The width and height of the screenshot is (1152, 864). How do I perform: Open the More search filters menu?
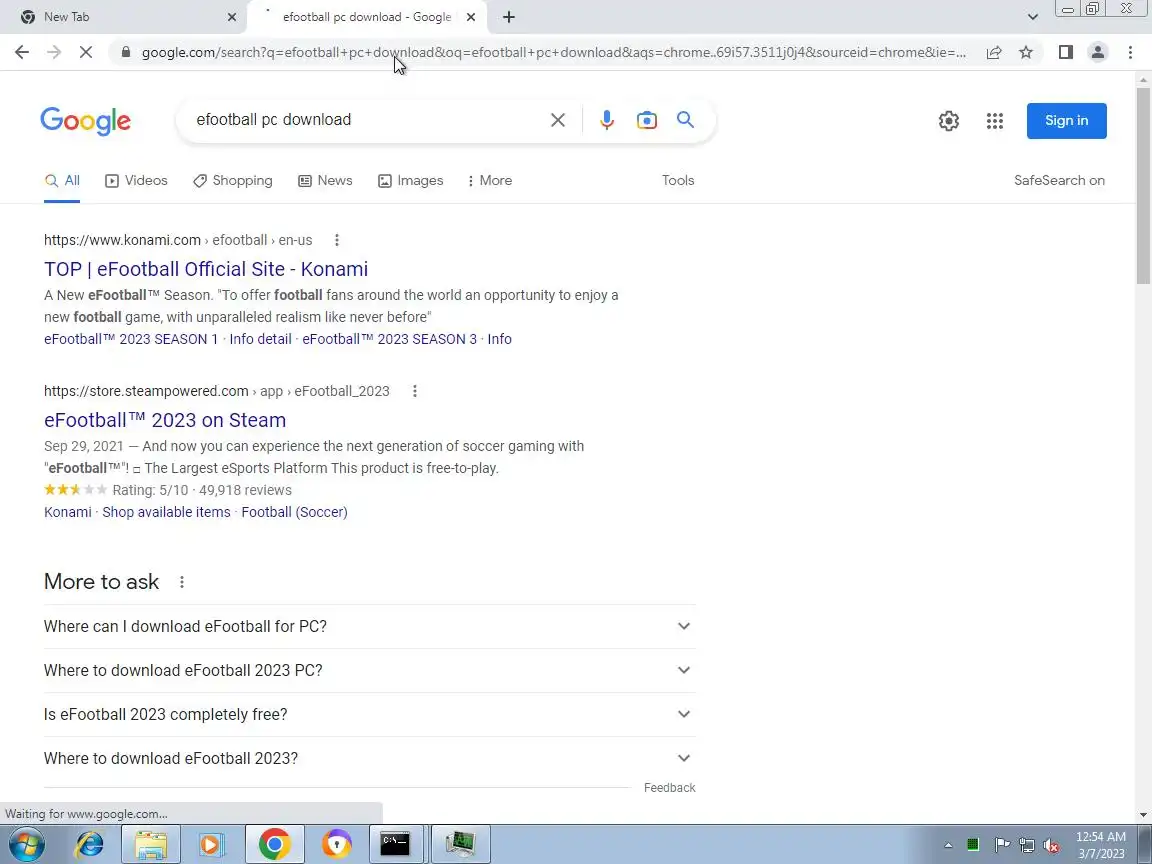coord(489,181)
